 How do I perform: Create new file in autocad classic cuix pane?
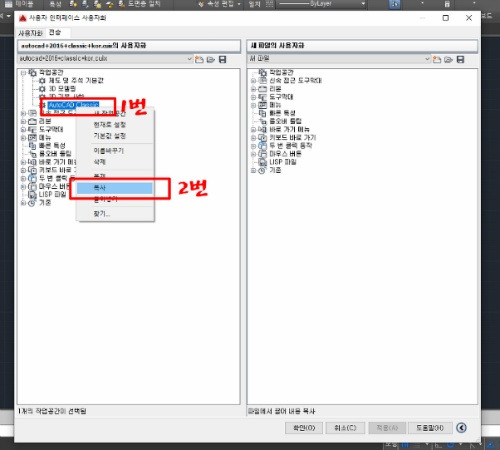[x=199, y=59]
